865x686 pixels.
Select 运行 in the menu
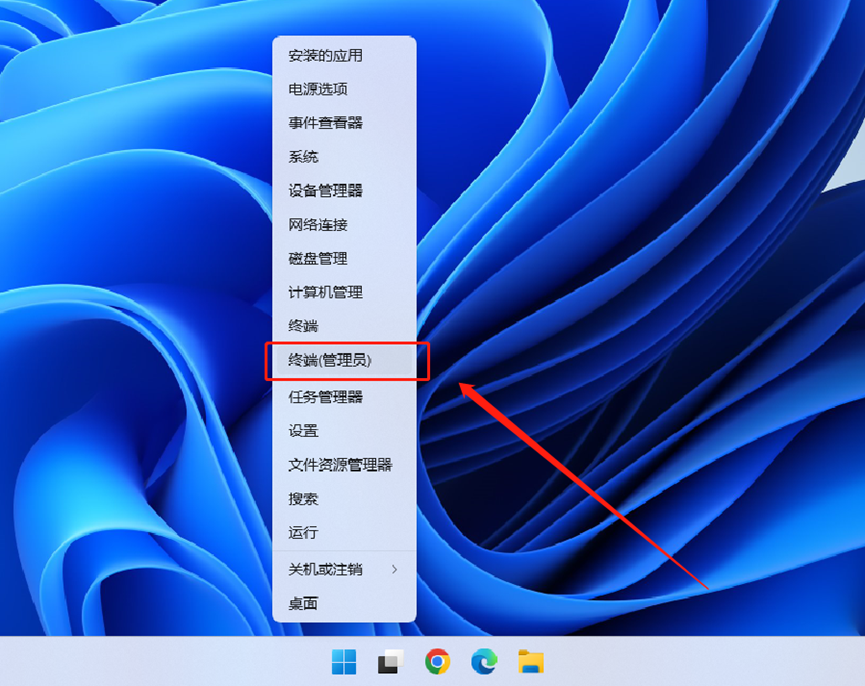coord(344,533)
